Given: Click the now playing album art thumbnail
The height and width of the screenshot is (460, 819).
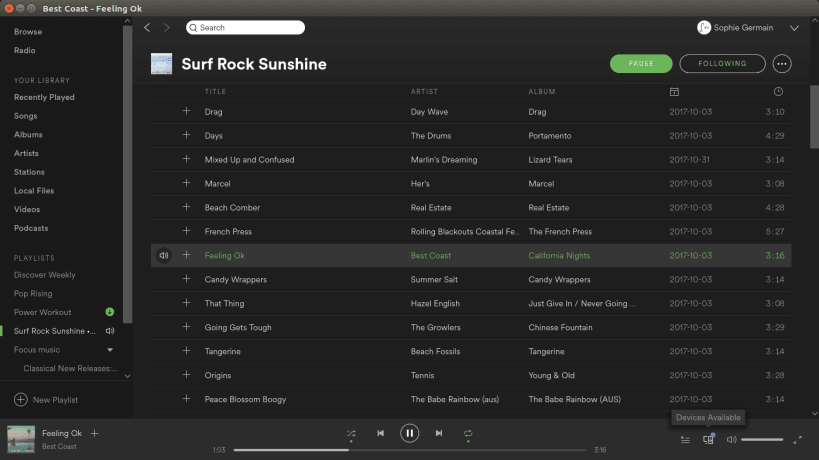Looking at the screenshot, I should point(21,439).
